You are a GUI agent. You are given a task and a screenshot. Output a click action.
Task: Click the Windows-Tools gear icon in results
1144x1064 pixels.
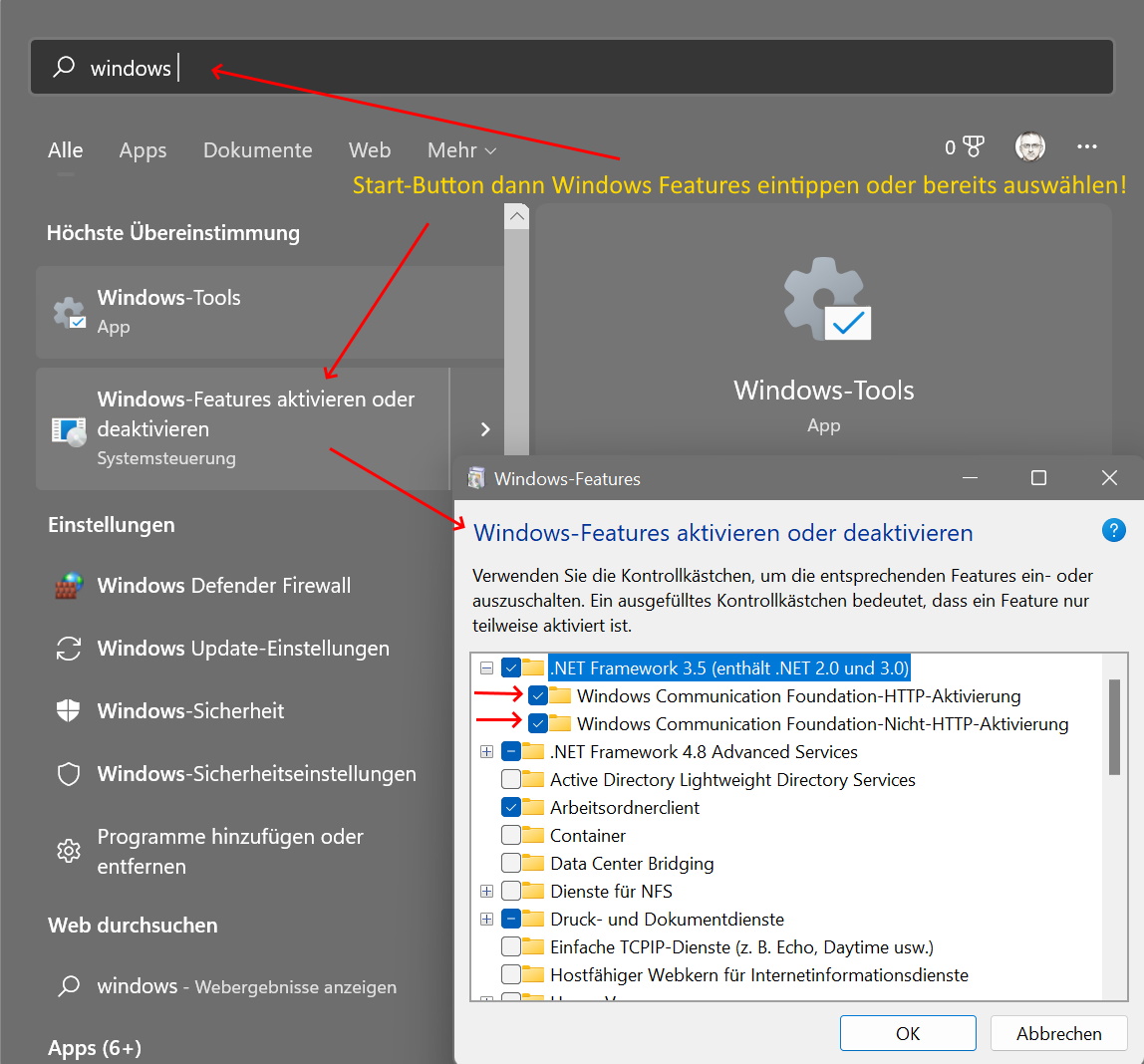pos(69,312)
